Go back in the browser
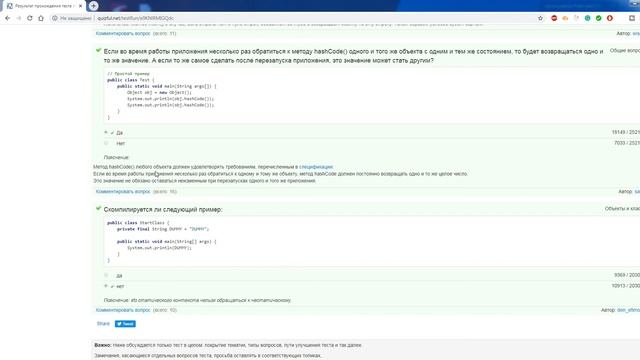This screenshot has height=360, width=640. pyautogui.click(x=7, y=18)
